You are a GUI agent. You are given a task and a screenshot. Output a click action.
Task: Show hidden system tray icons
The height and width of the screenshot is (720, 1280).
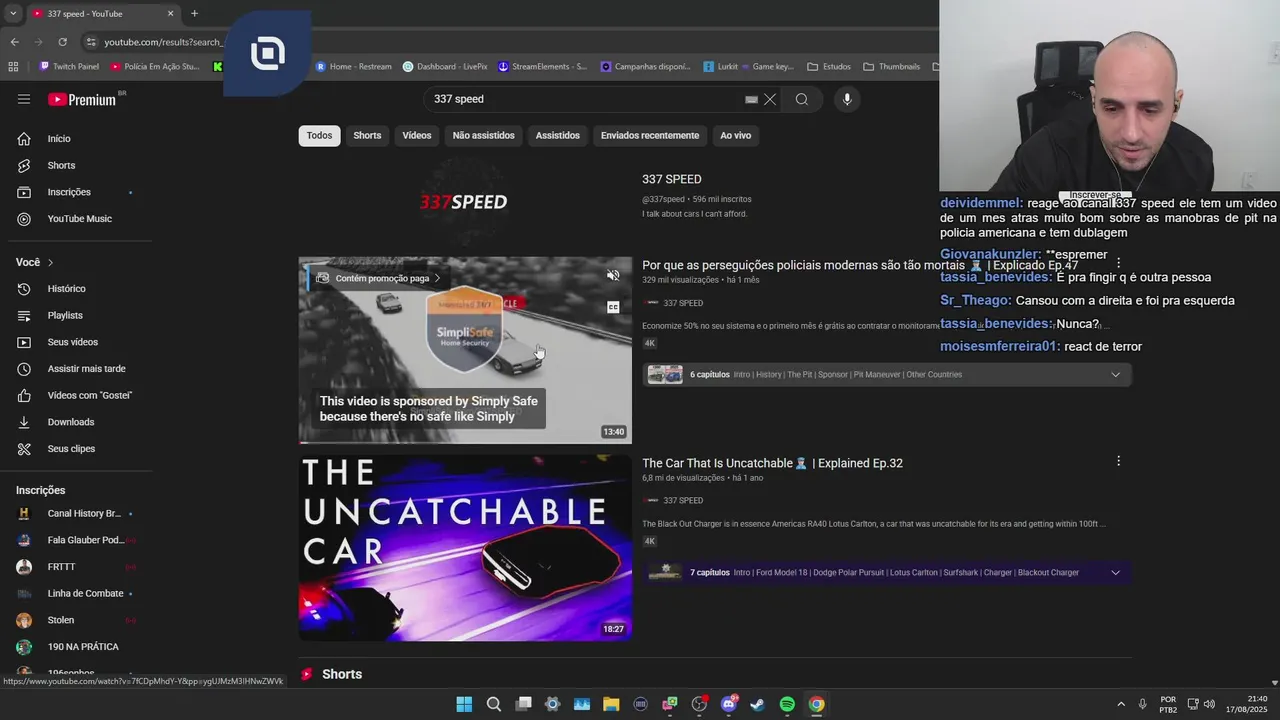point(1120,704)
